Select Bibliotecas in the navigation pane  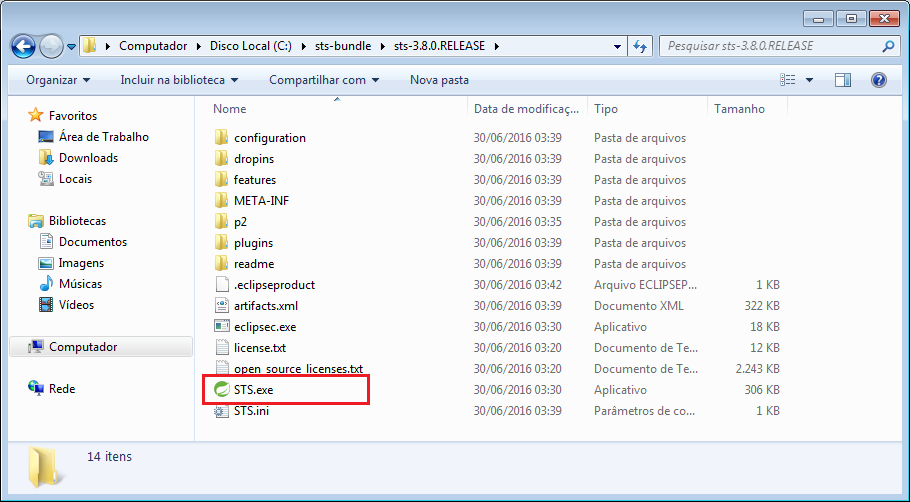(x=77, y=221)
